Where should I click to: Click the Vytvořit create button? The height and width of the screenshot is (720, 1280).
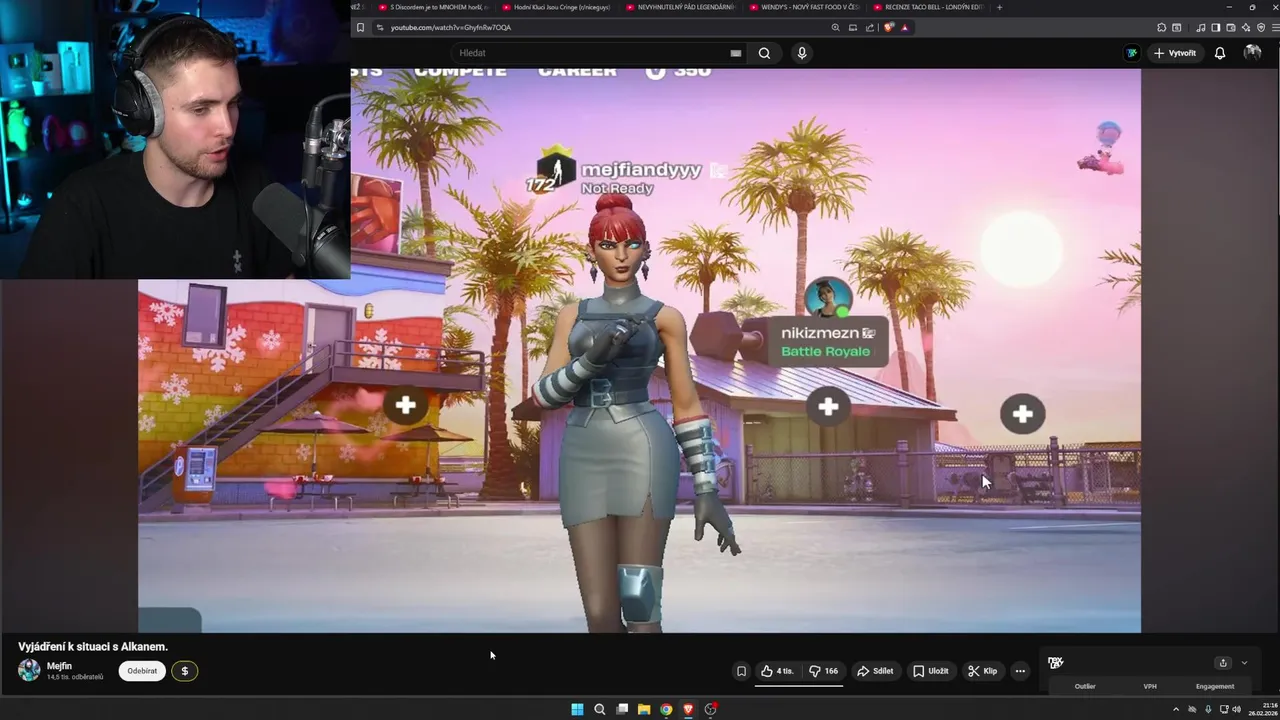(1174, 53)
